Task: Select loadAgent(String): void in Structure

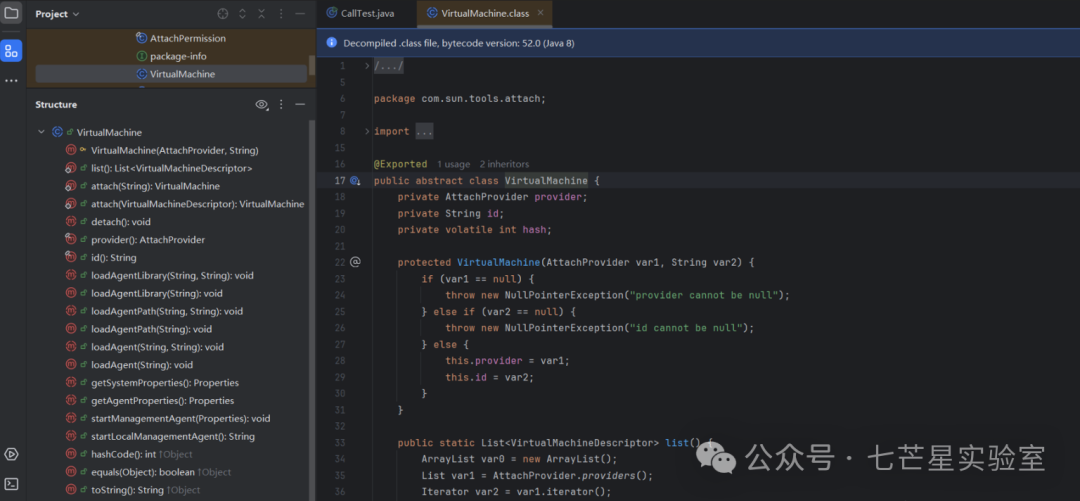Action: 142,365
